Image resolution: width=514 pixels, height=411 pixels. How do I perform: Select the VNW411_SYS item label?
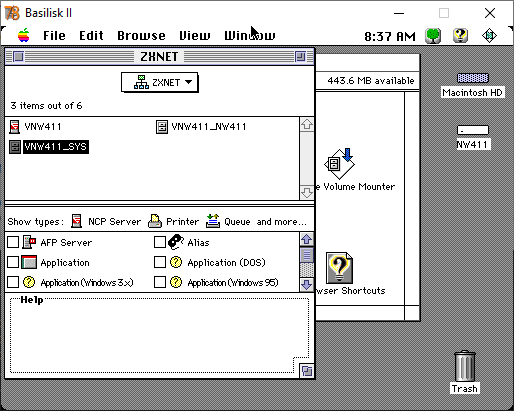coord(56,147)
